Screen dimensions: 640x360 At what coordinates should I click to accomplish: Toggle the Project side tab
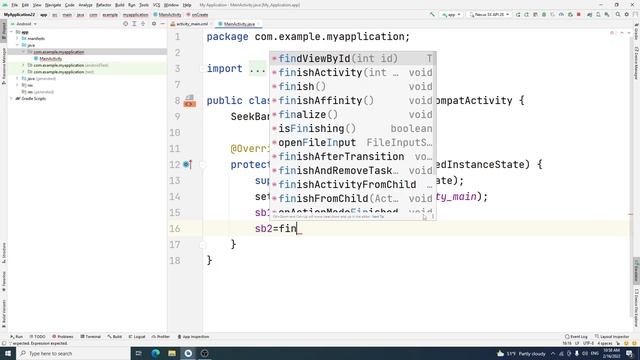pos(4,30)
